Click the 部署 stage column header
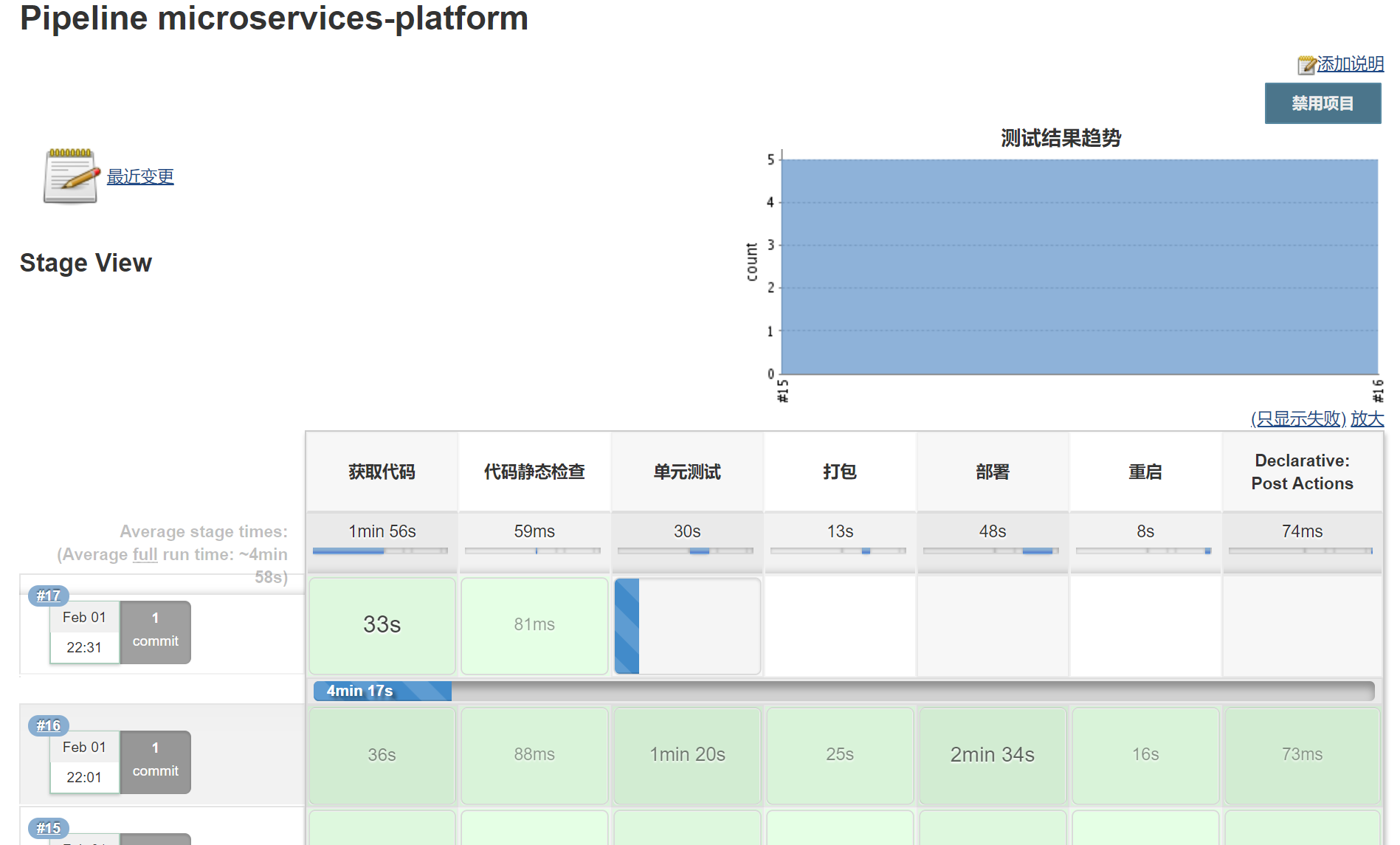The image size is (1400, 845). pos(993,472)
